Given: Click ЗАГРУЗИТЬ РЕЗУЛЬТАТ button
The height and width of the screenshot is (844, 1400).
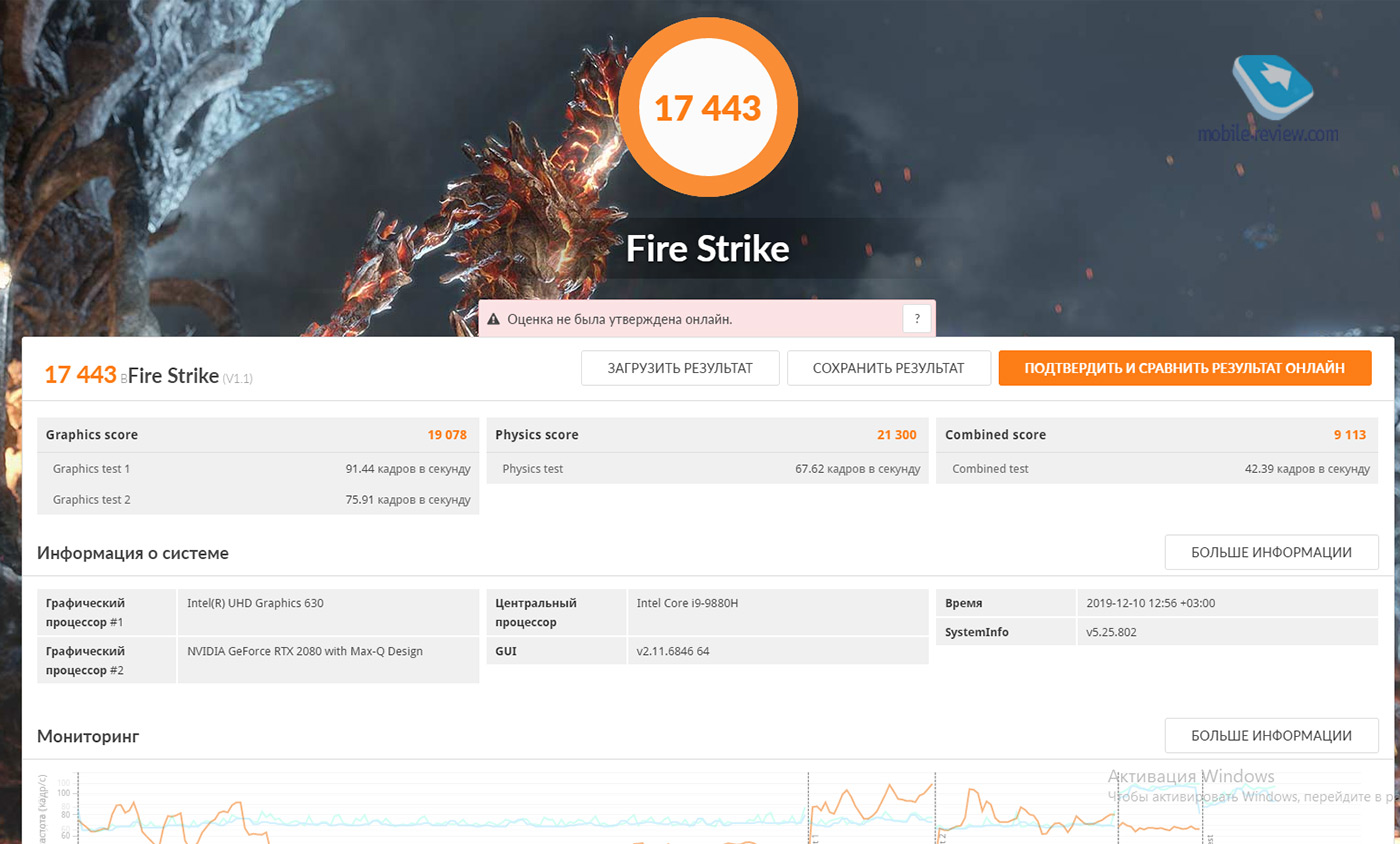Looking at the screenshot, I should coord(680,368).
